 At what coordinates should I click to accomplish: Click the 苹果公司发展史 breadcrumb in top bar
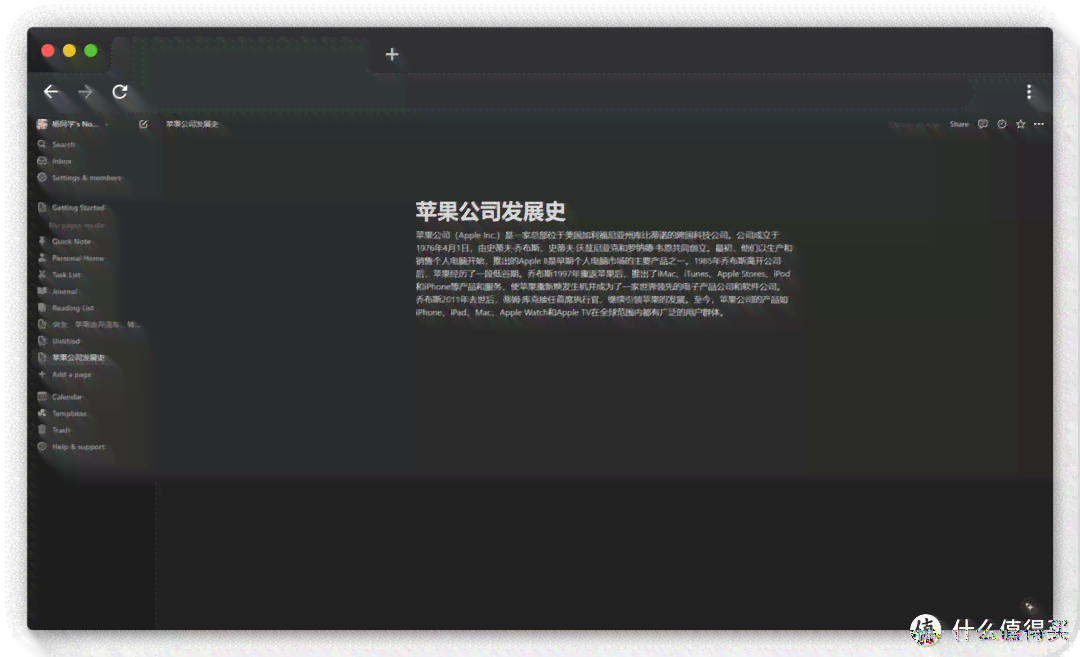192,124
